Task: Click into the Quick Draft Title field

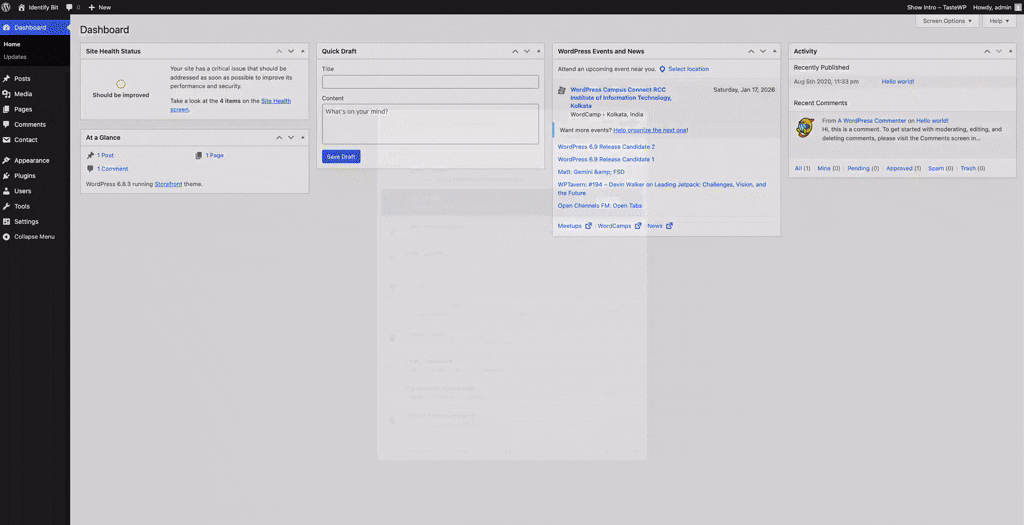Action: (430, 82)
